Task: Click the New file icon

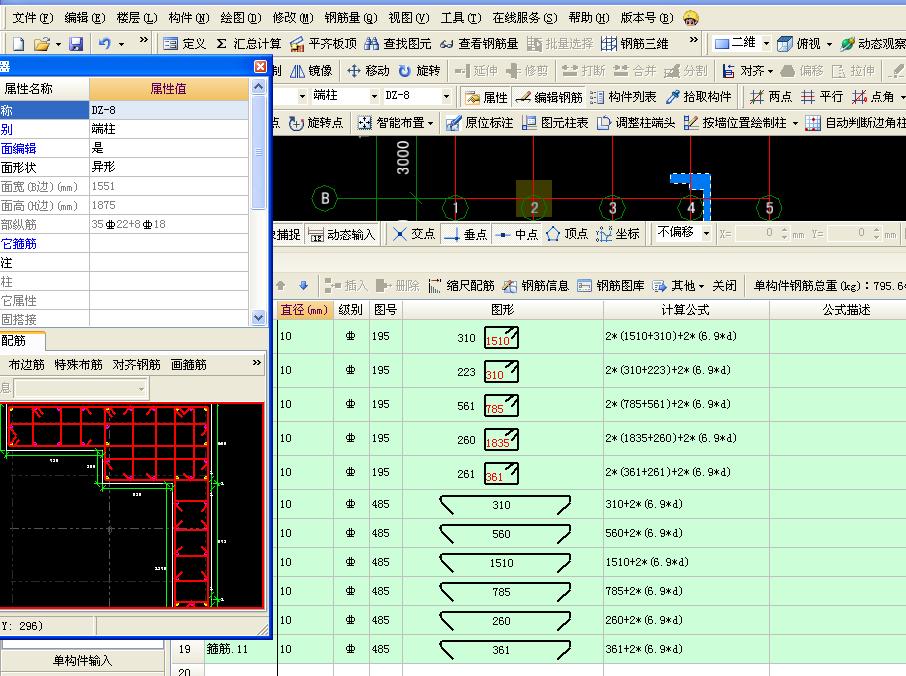Action: click(x=18, y=43)
